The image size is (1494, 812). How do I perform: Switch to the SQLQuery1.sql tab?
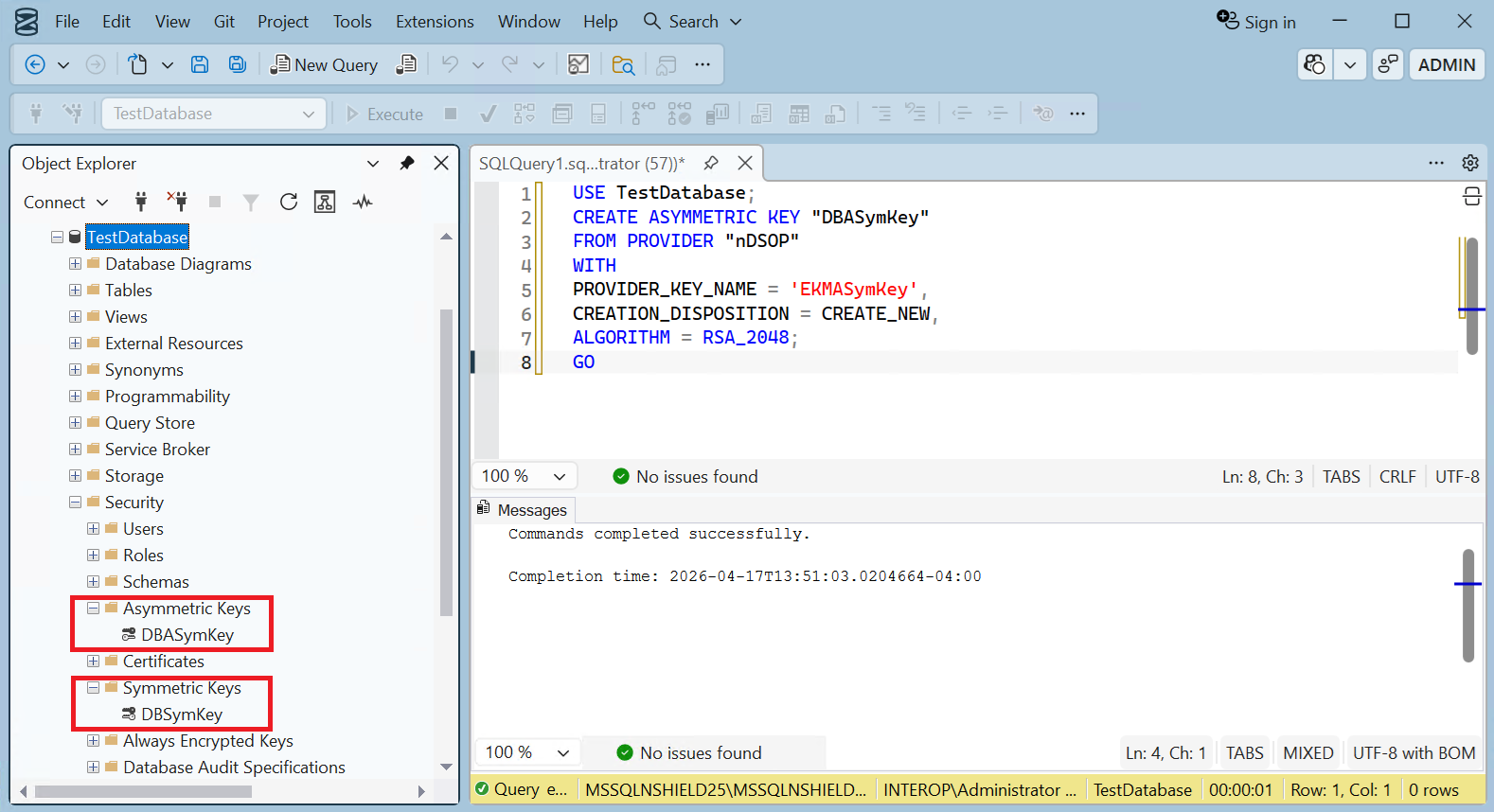[x=581, y=163]
